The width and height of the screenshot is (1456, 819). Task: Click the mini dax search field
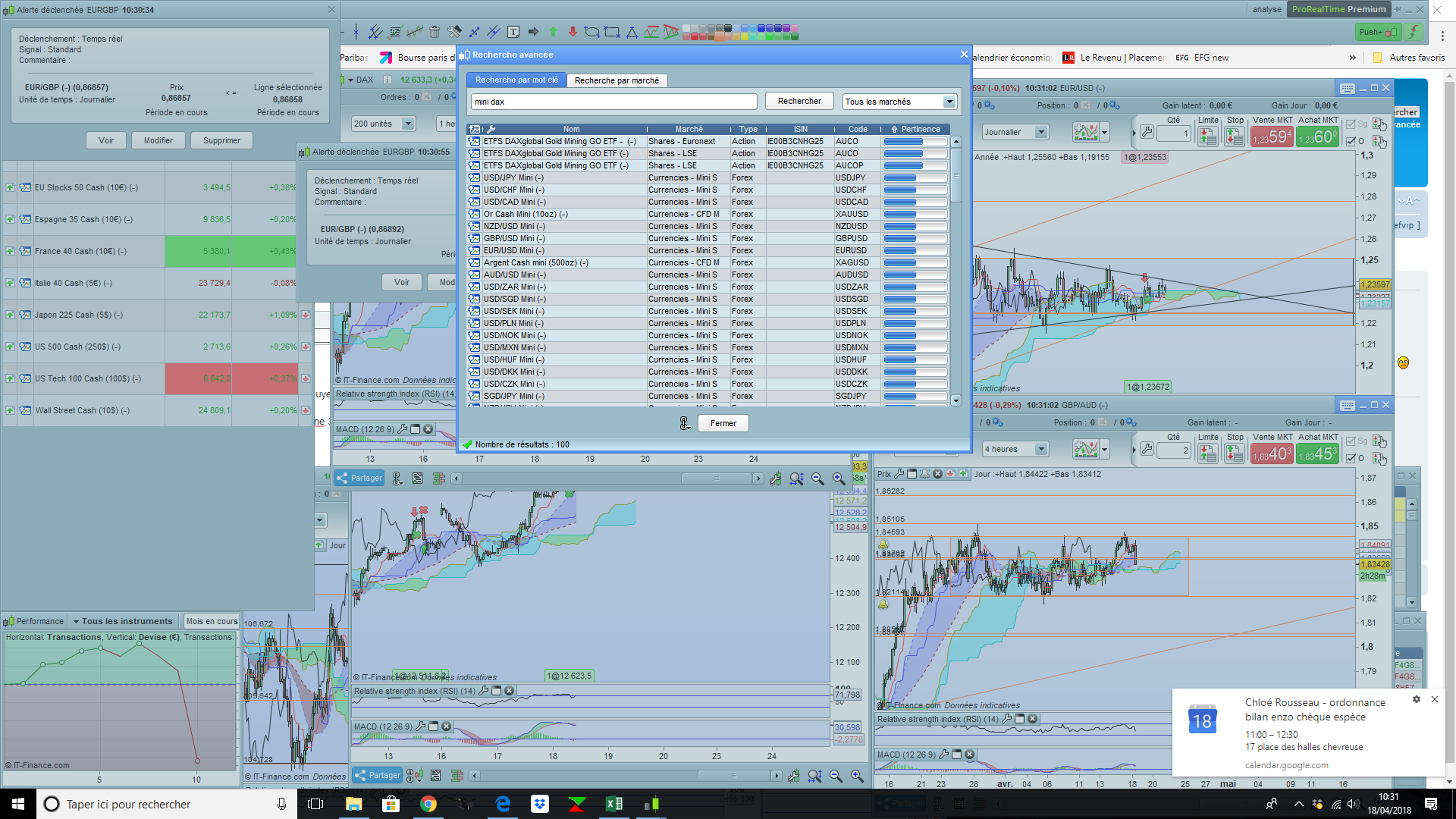[x=613, y=102]
